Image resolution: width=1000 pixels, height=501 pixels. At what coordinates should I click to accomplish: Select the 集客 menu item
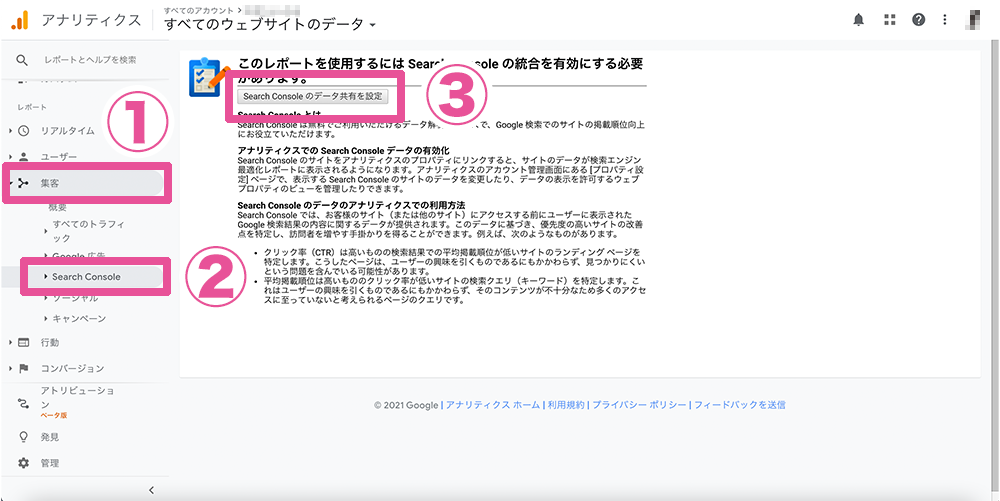point(50,183)
